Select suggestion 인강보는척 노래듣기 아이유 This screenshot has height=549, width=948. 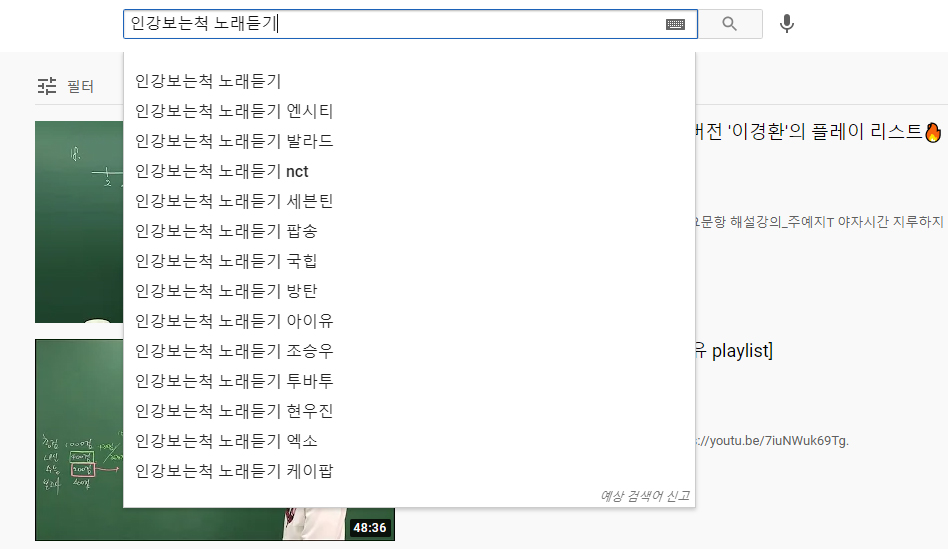[409, 321]
